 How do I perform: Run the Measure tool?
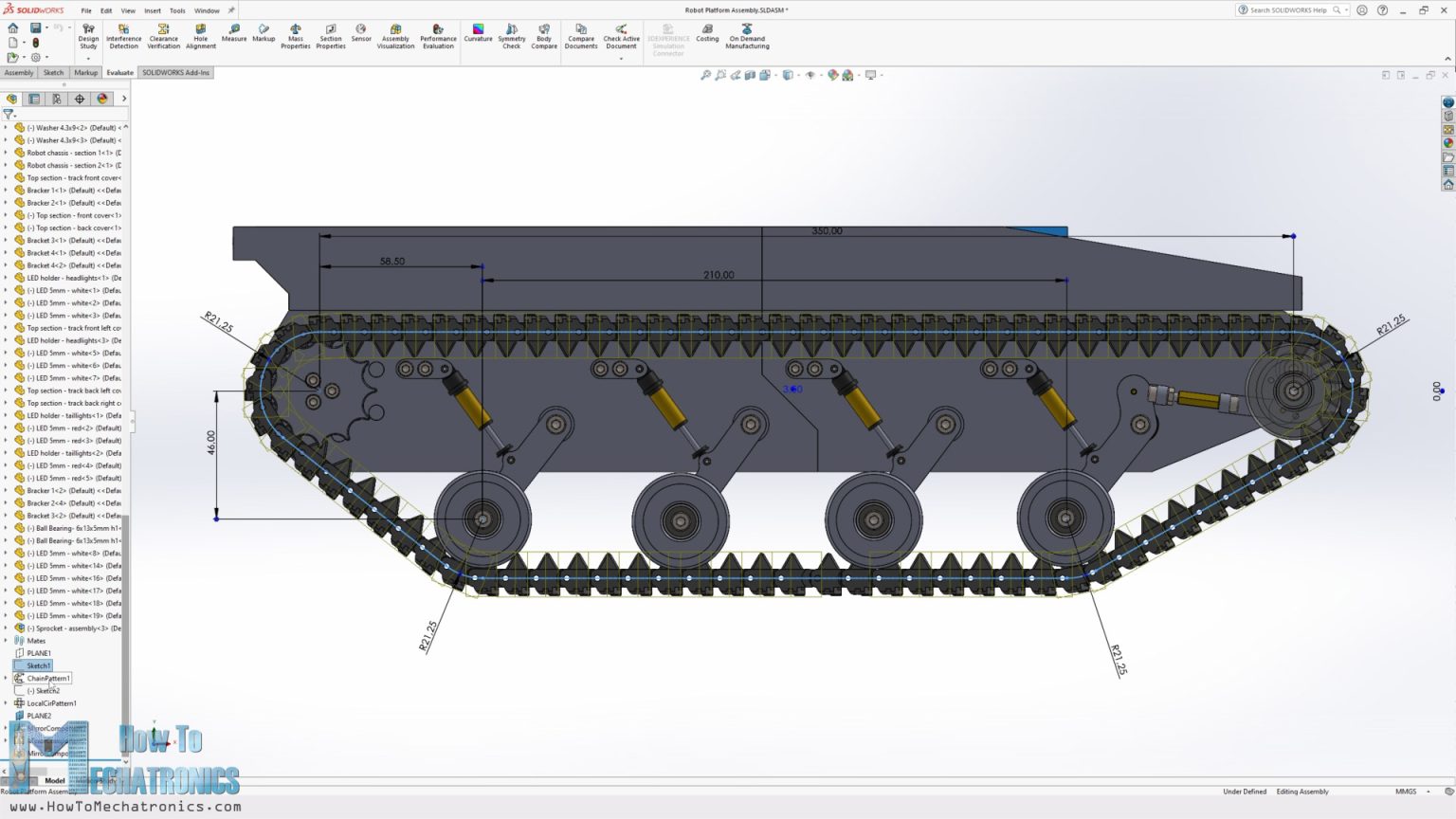(x=233, y=36)
